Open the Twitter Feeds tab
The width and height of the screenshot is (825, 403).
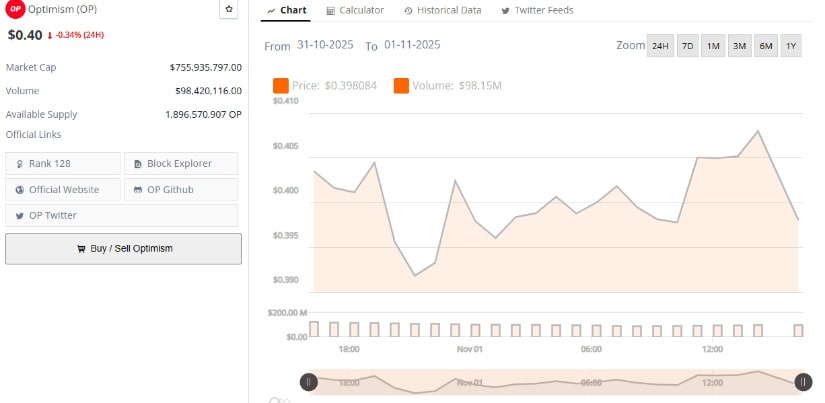click(537, 10)
